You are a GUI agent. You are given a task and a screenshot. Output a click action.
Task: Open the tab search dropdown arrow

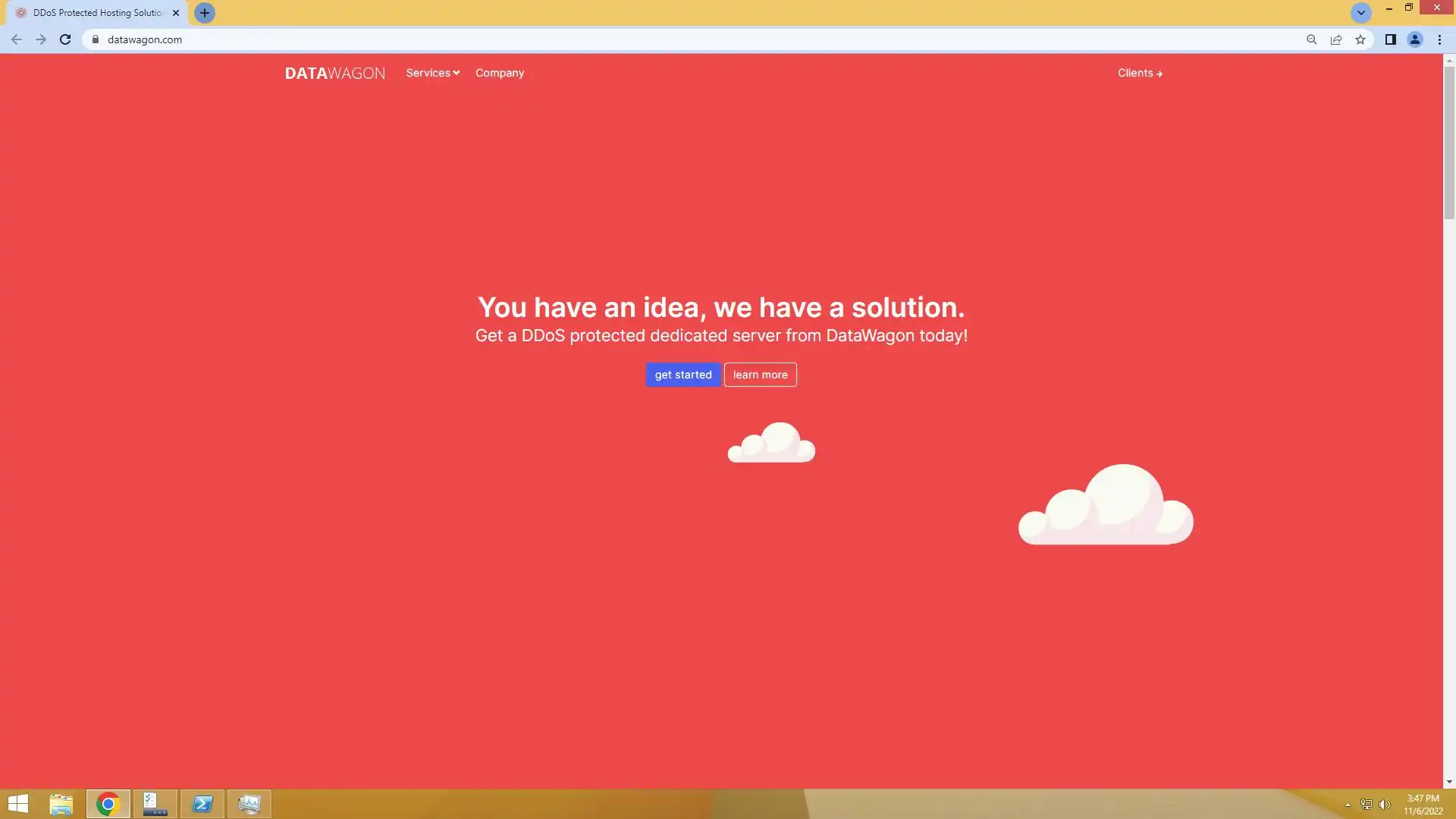(1360, 13)
